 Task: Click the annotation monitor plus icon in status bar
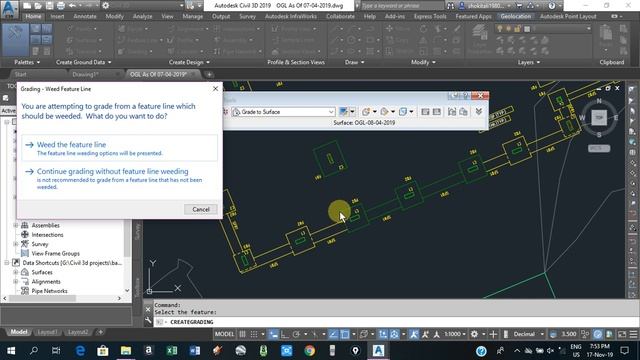493,334
